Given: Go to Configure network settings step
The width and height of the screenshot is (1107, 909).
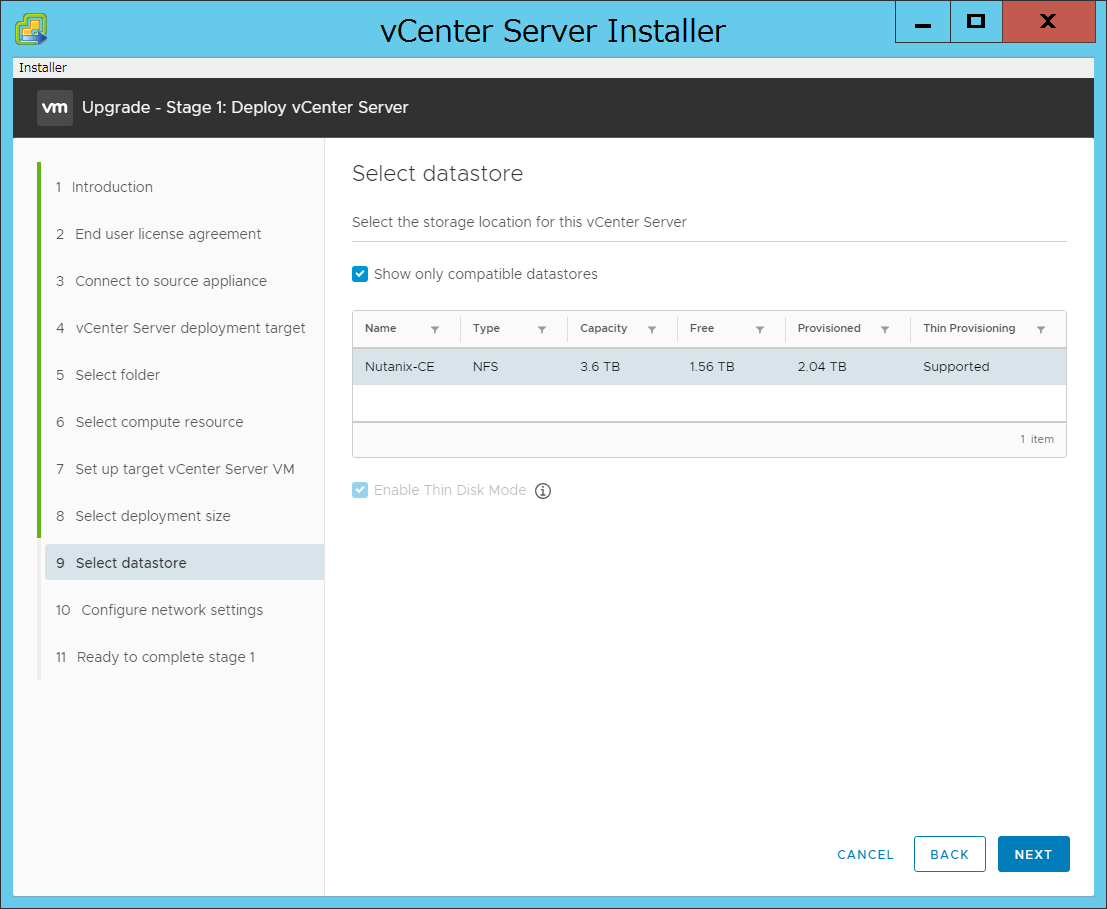Looking at the screenshot, I should 160,610.
